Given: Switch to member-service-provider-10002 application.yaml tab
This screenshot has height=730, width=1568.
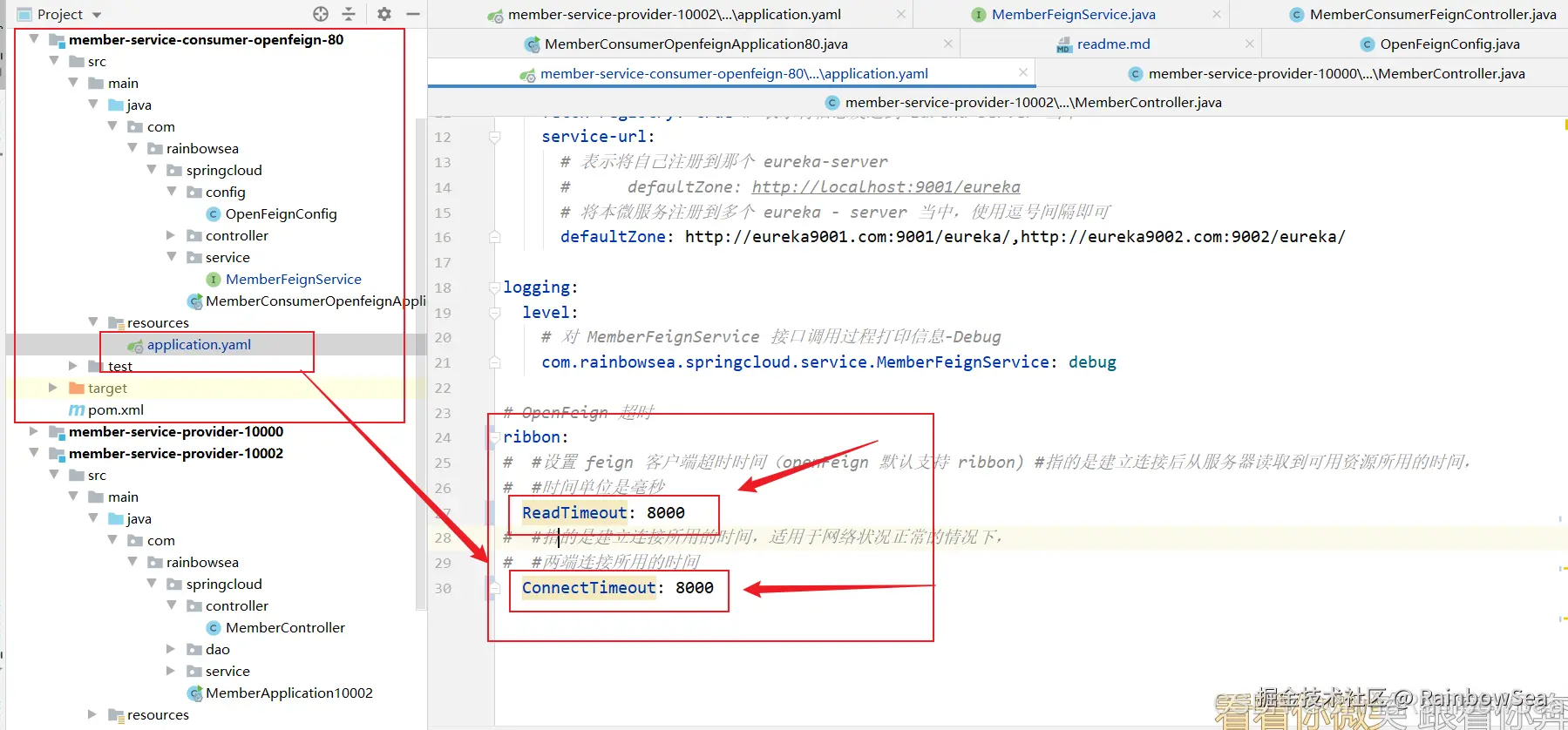Looking at the screenshot, I should coord(674,14).
